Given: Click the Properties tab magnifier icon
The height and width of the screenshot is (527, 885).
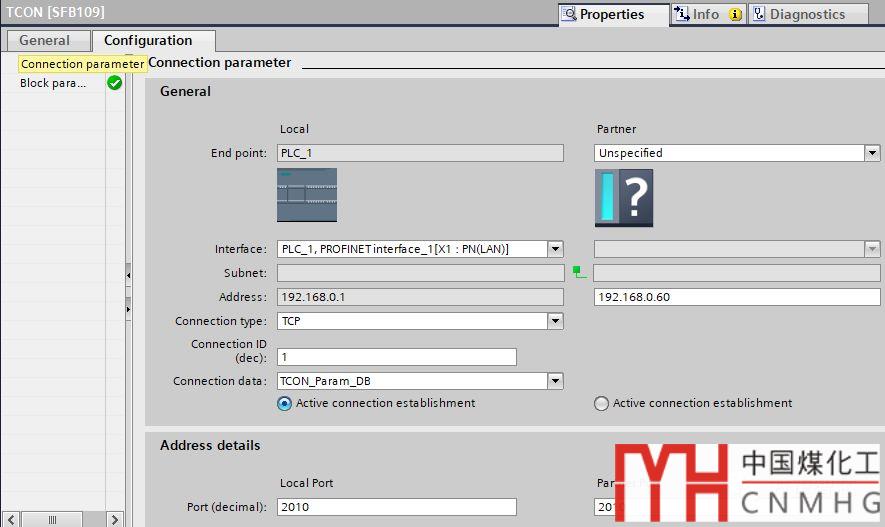Looking at the screenshot, I should tap(570, 14).
